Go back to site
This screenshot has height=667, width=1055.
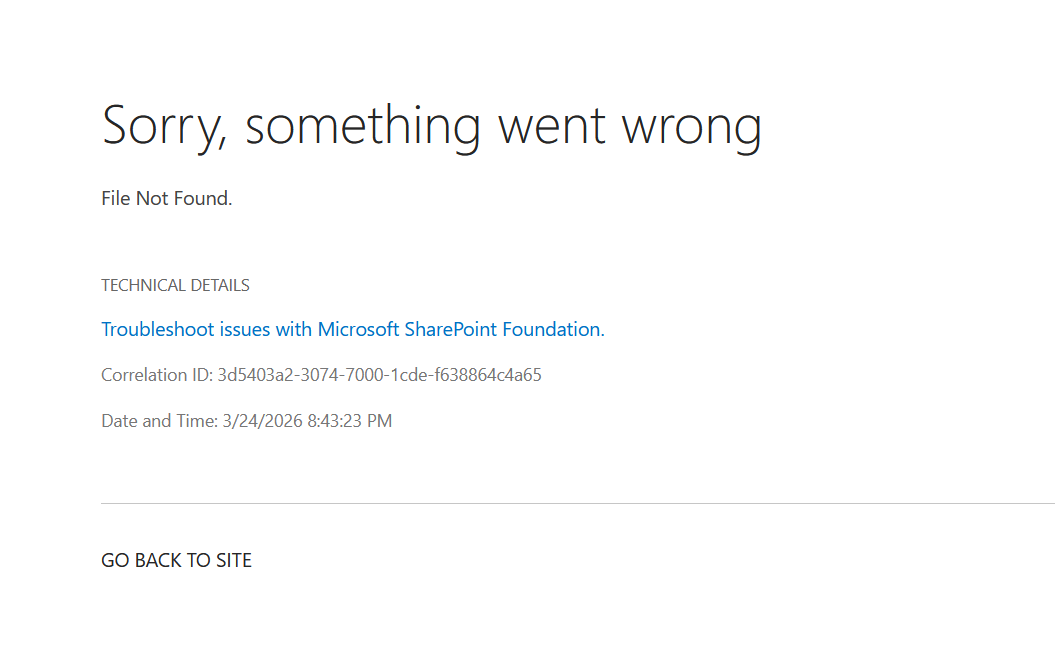(x=176, y=560)
